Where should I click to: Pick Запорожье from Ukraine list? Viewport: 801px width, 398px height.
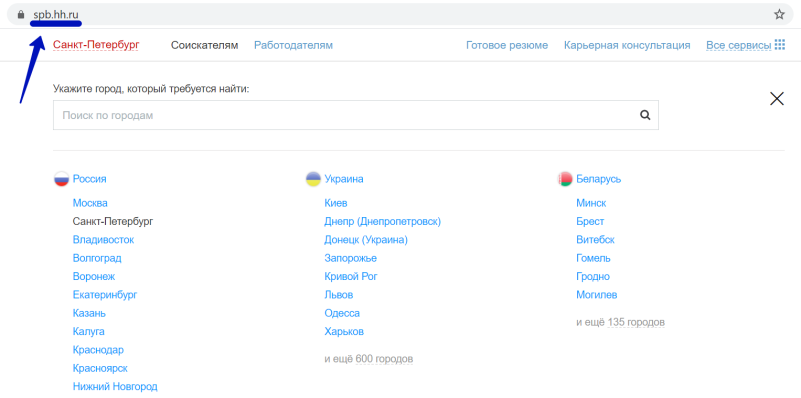(x=350, y=258)
